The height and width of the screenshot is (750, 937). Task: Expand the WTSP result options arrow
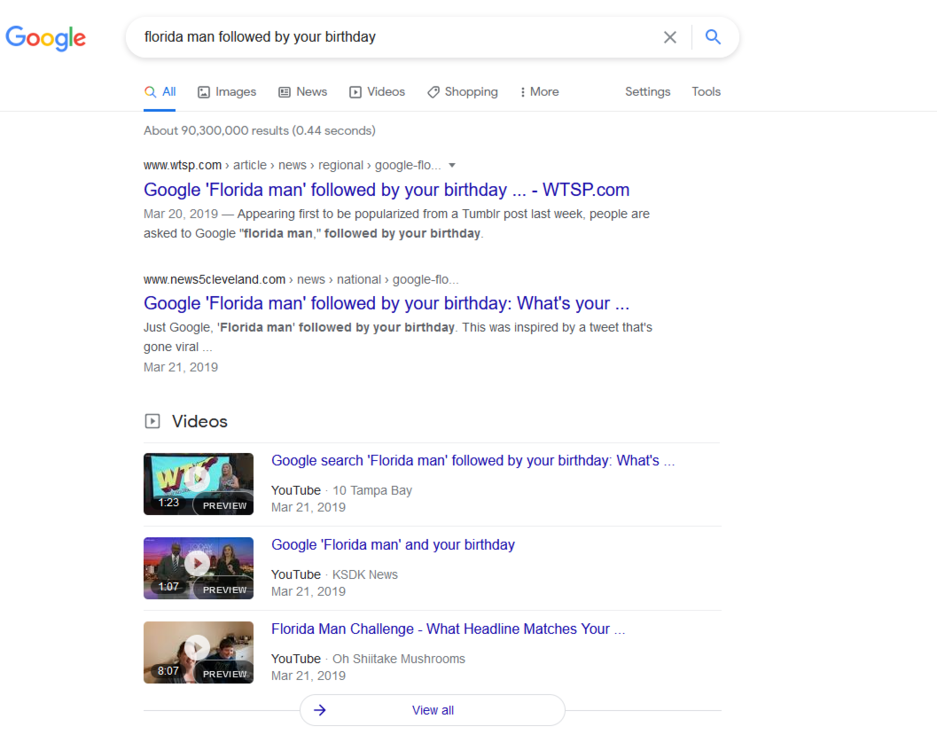pos(452,165)
